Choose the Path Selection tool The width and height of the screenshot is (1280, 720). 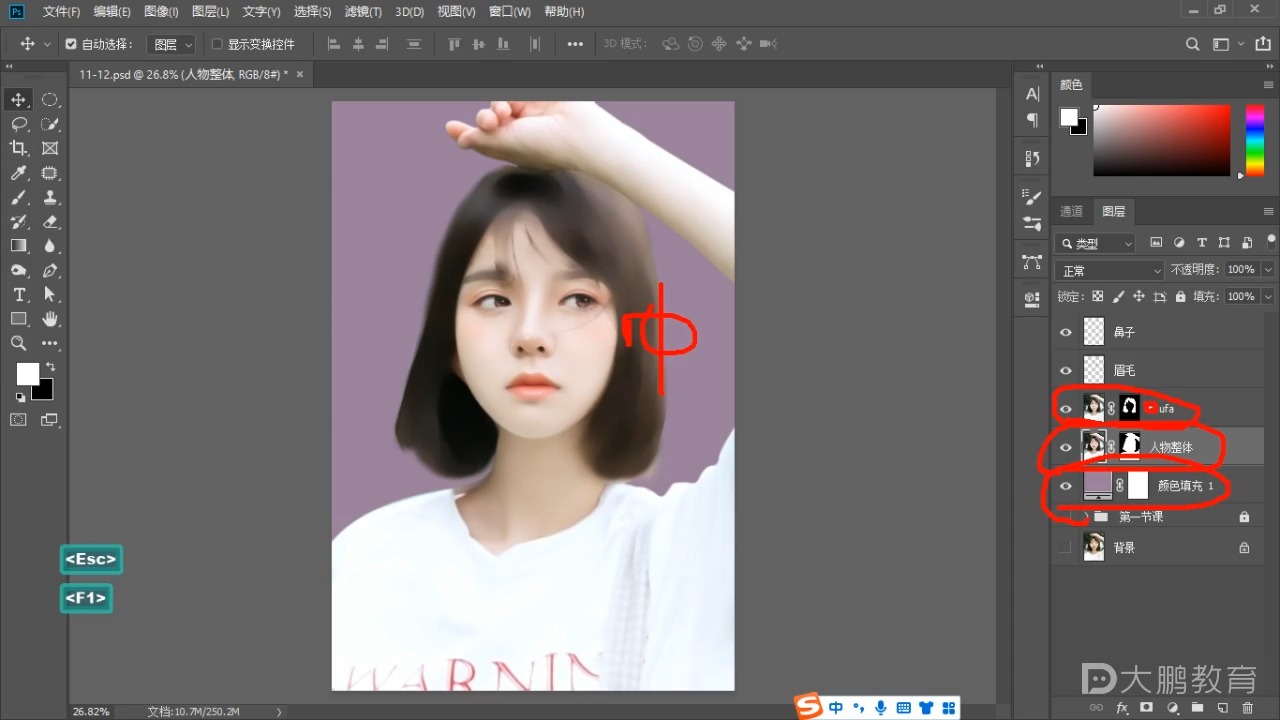click(x=50, y=295)
